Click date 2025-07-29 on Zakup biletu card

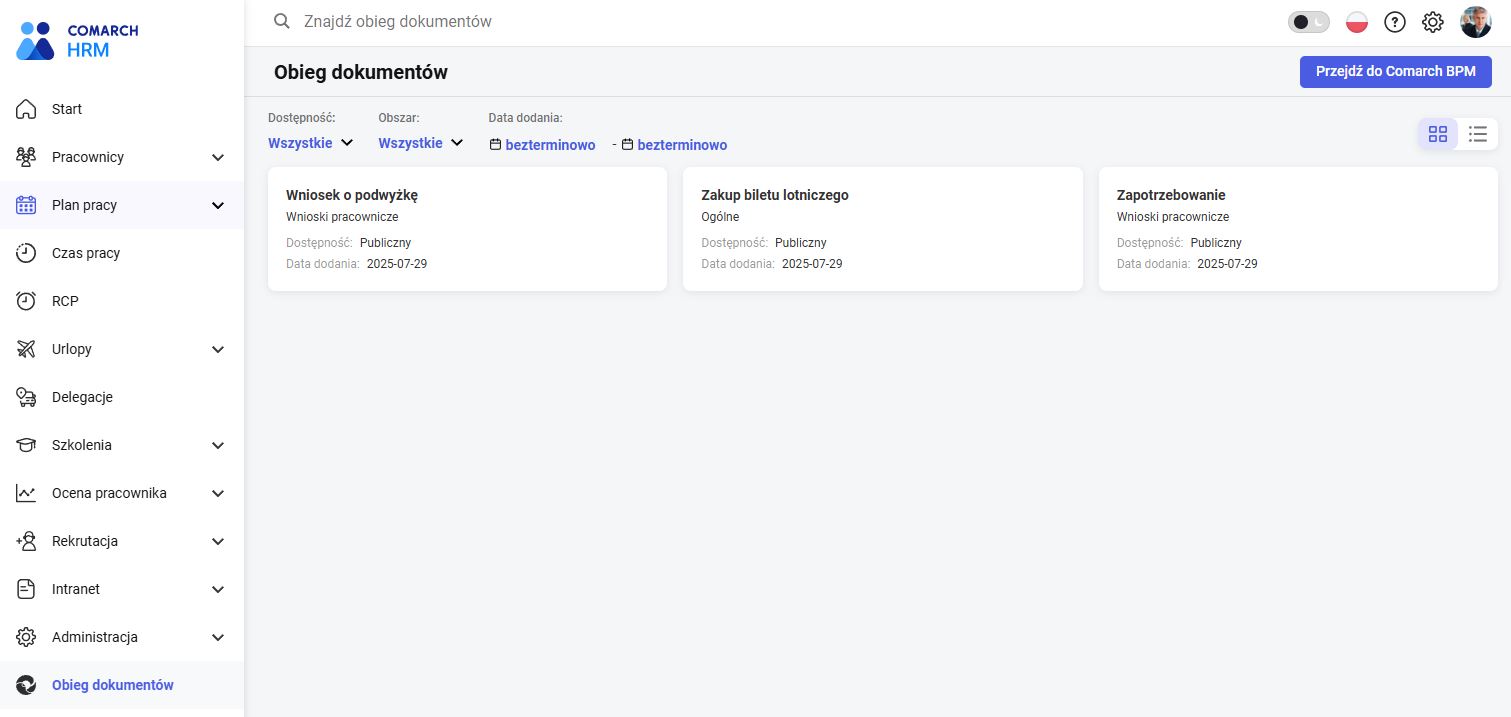pyautogui.click(x=812, y=264)
